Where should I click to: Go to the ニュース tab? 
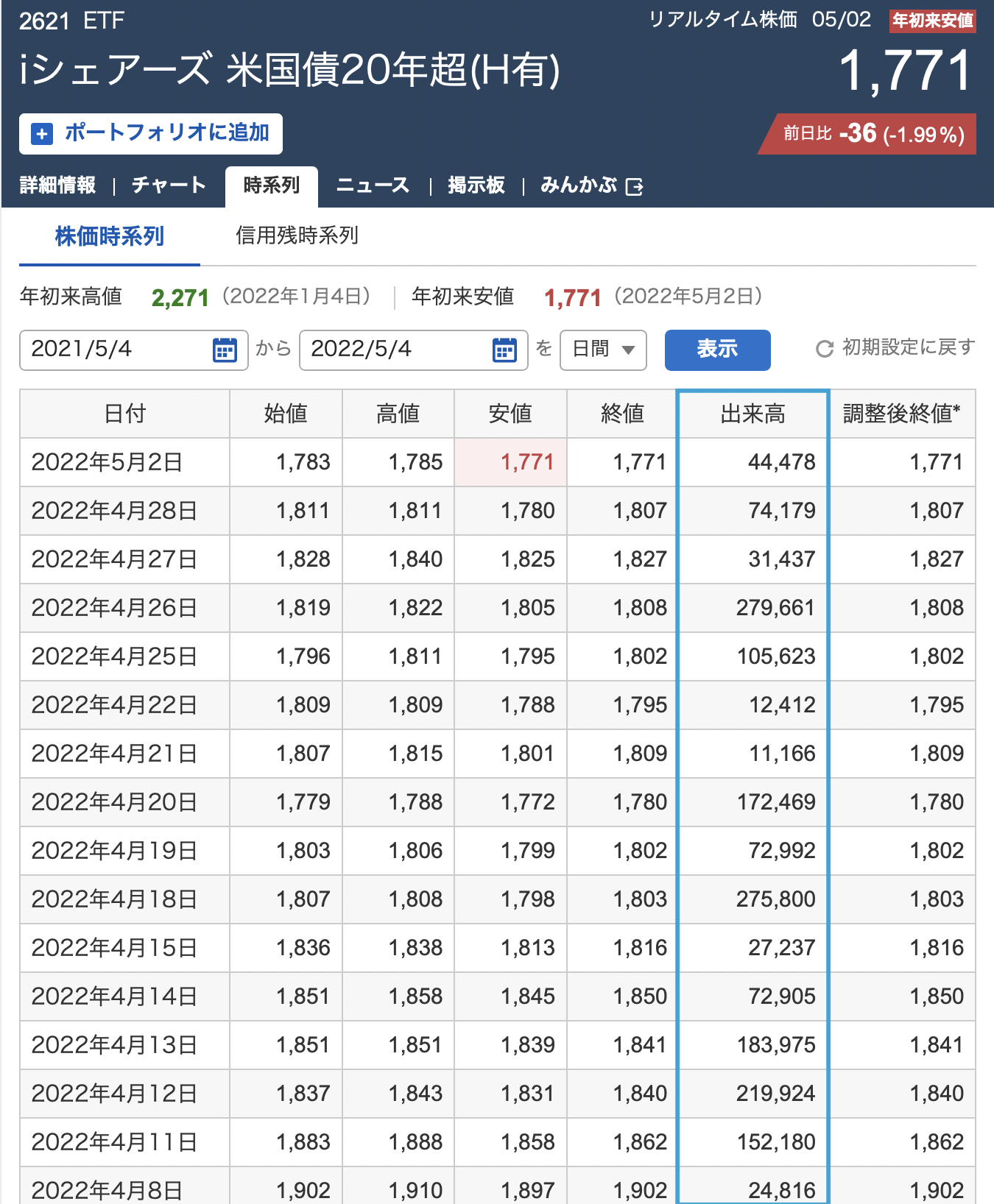tap(373, 185)
